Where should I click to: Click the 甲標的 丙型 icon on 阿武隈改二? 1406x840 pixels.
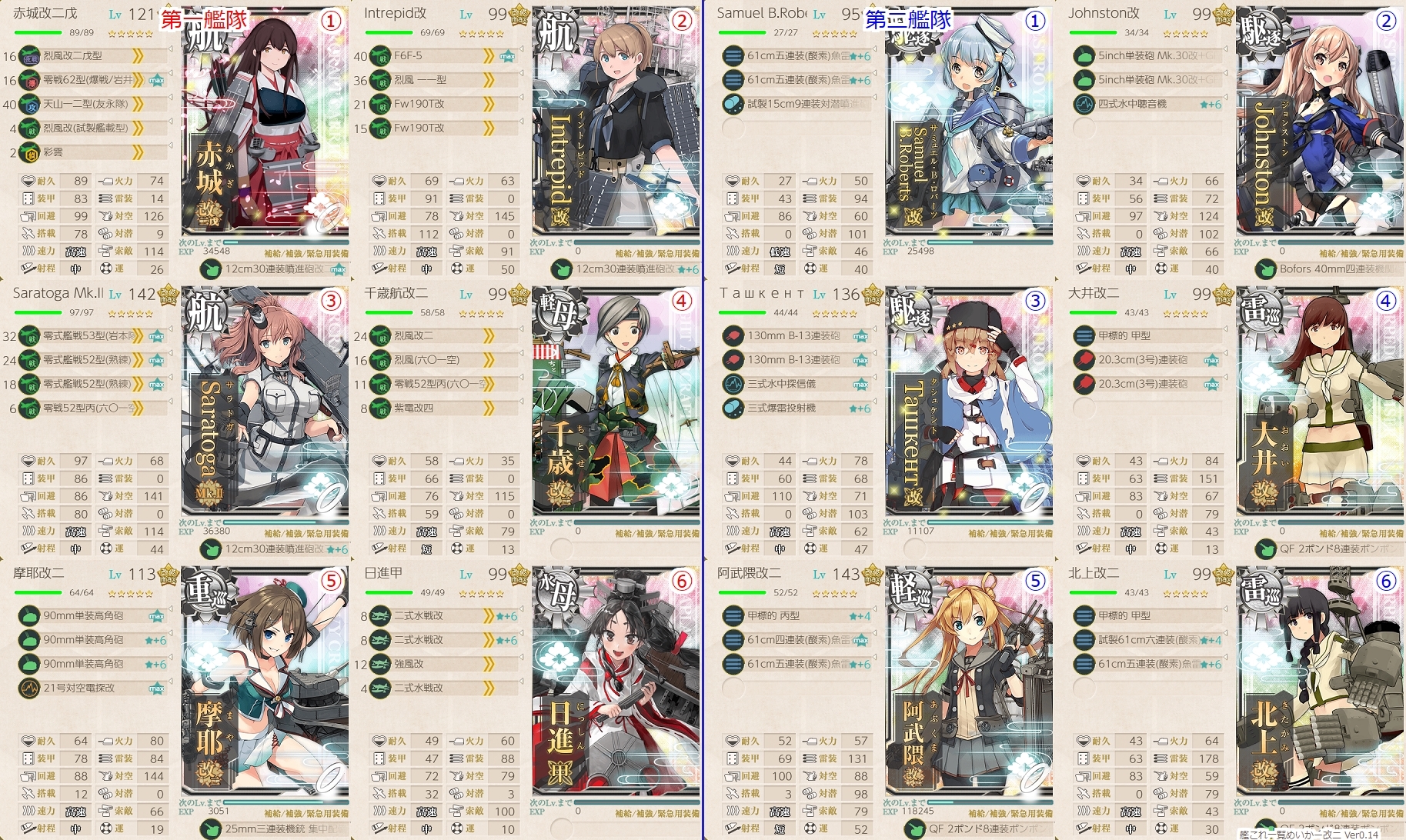733,615
